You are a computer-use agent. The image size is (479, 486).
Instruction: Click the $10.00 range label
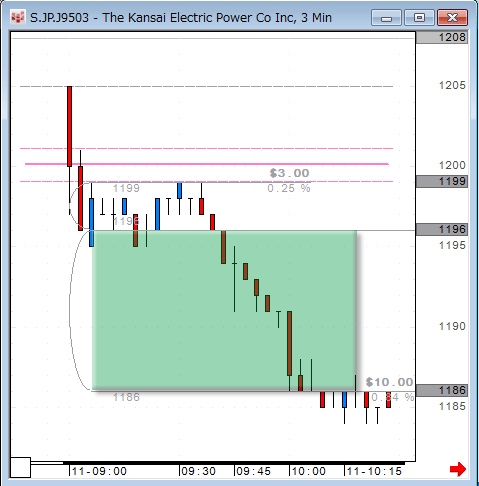pos(389,382)
